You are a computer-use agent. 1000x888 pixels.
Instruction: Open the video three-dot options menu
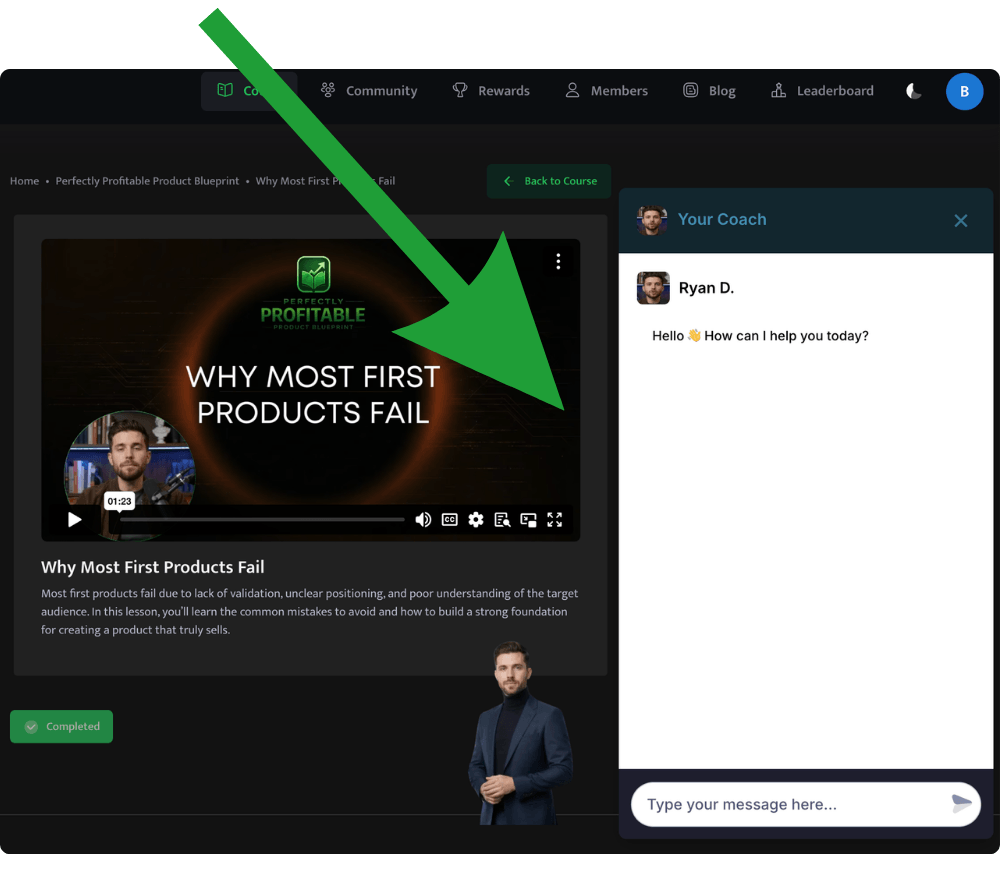558,262
